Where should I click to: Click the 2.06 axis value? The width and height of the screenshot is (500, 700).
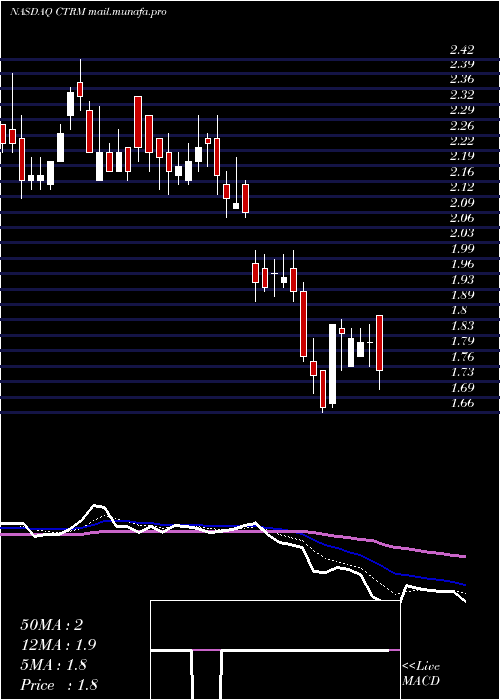[462, 218]
